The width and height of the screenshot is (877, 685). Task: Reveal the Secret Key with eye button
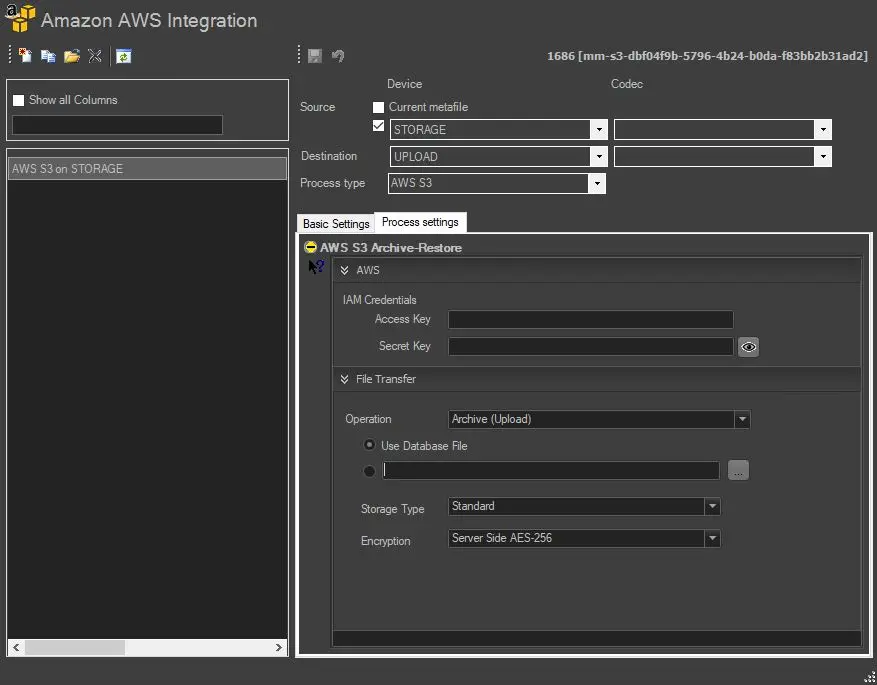click(749, 347)
